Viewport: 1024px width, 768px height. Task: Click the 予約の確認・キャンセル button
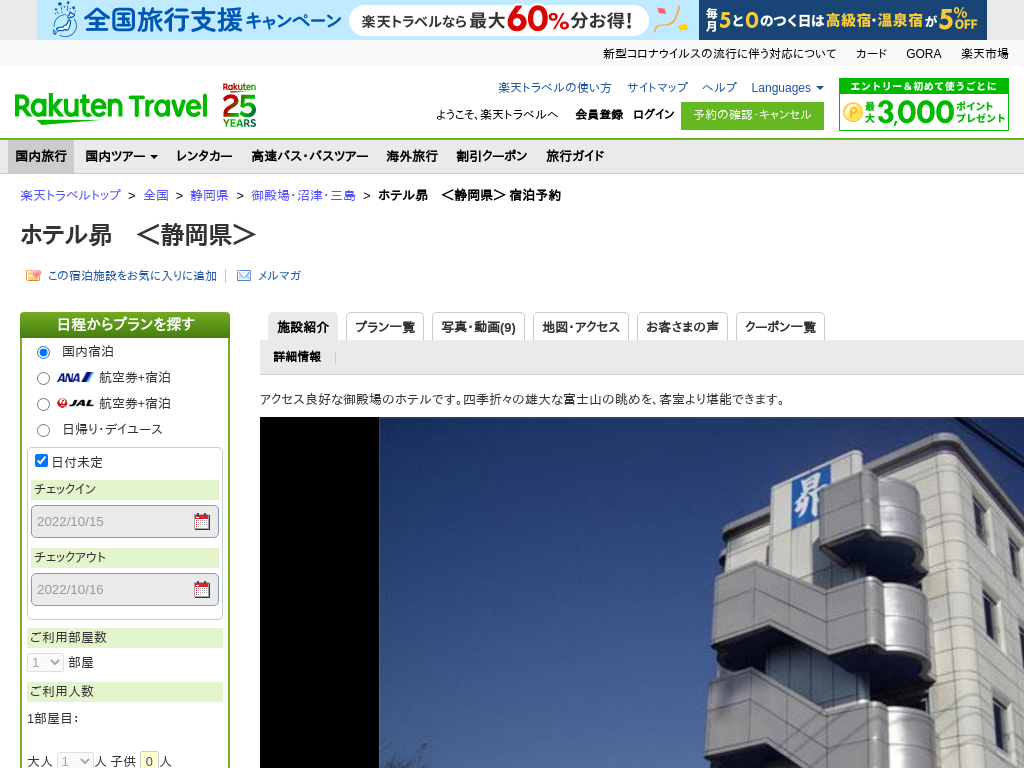point(752,116)
